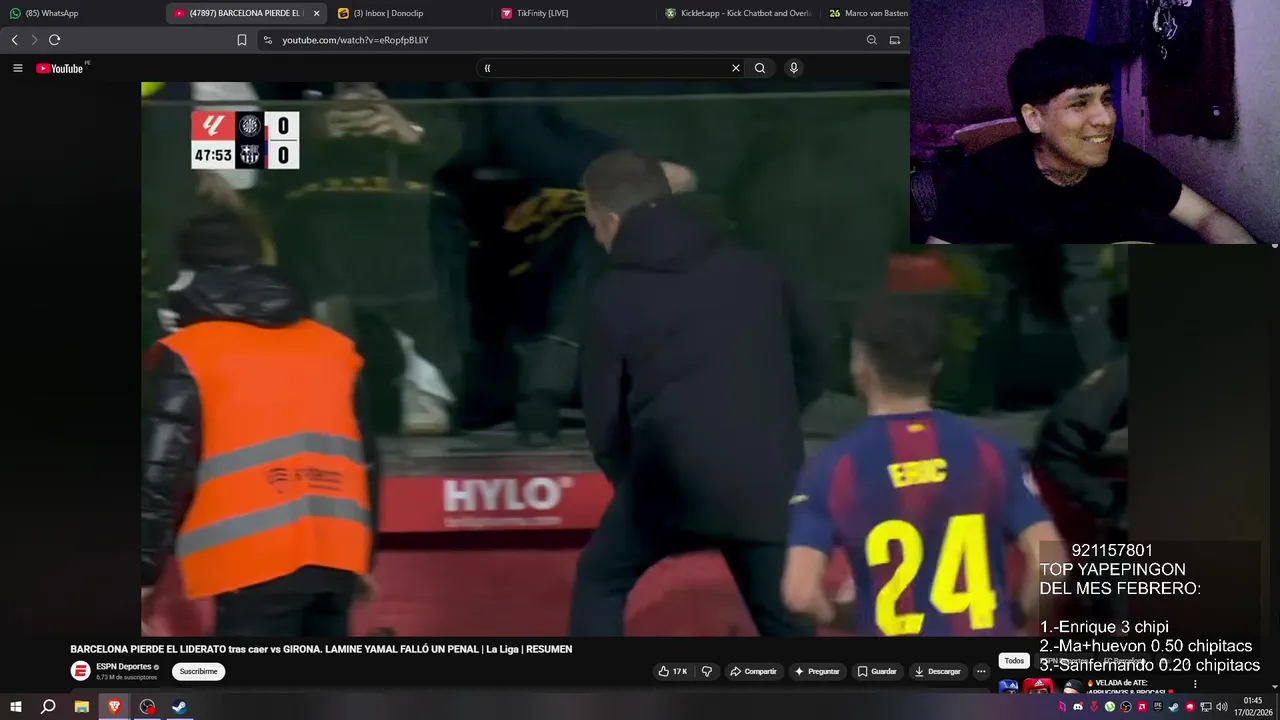Bookmark this page using the bookmark icon
The width and height of the screenshot is (1280, 720).
[242, 40]
